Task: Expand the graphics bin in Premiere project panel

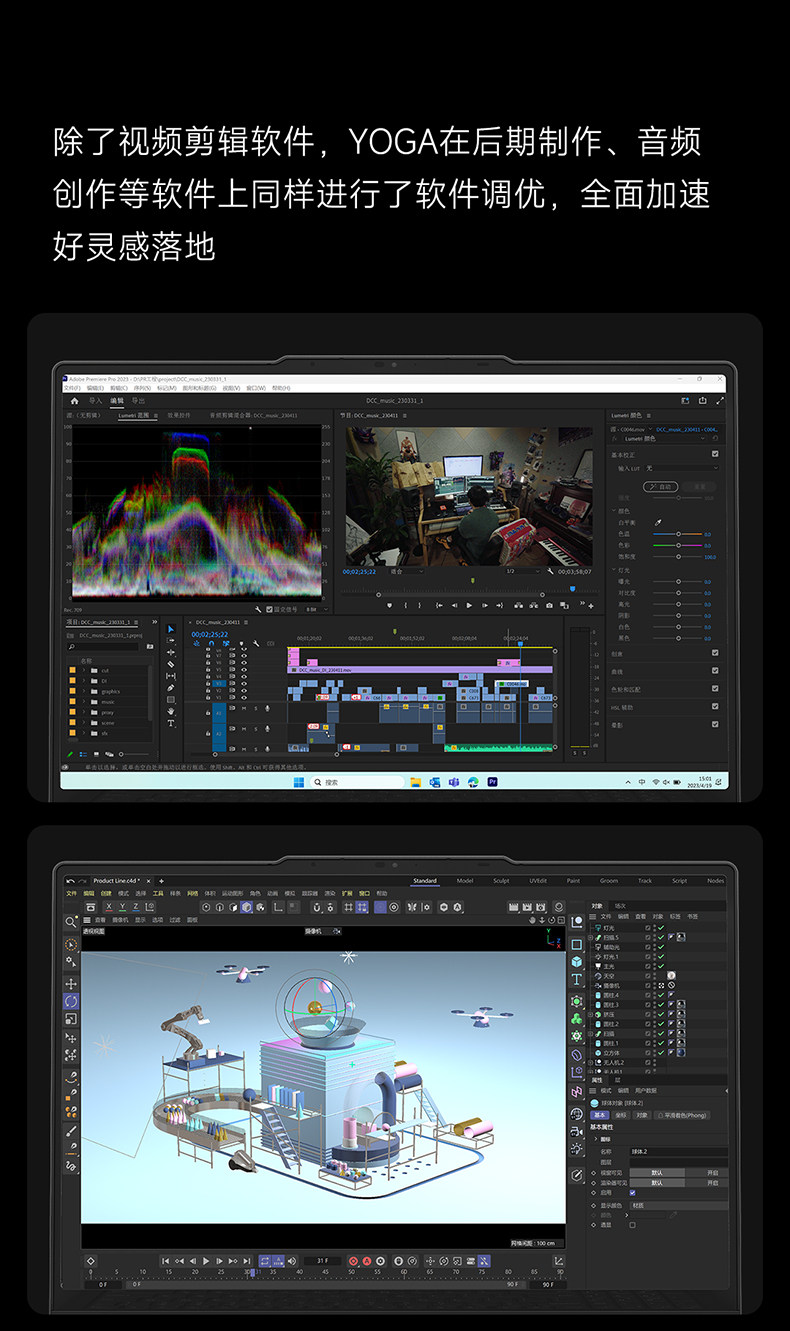Action: tap(83, 691)
